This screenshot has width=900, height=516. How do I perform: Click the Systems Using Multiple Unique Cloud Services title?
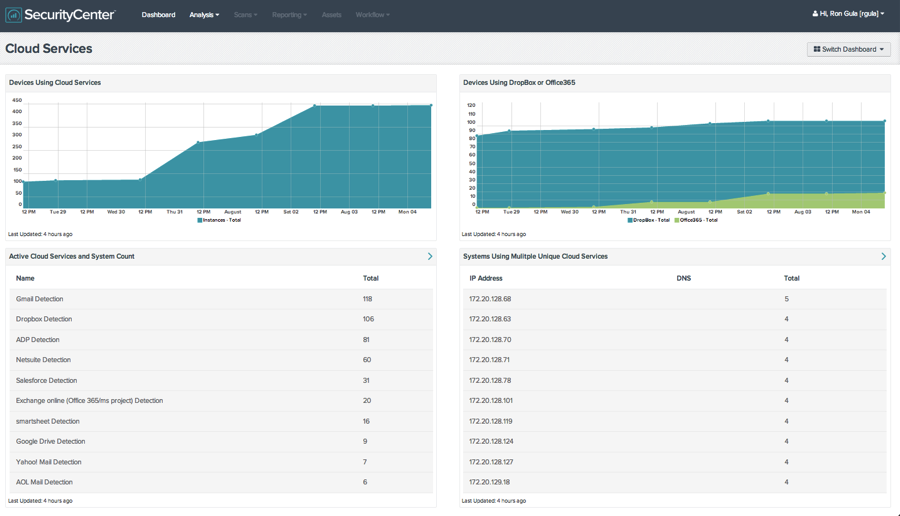(536, 257)
